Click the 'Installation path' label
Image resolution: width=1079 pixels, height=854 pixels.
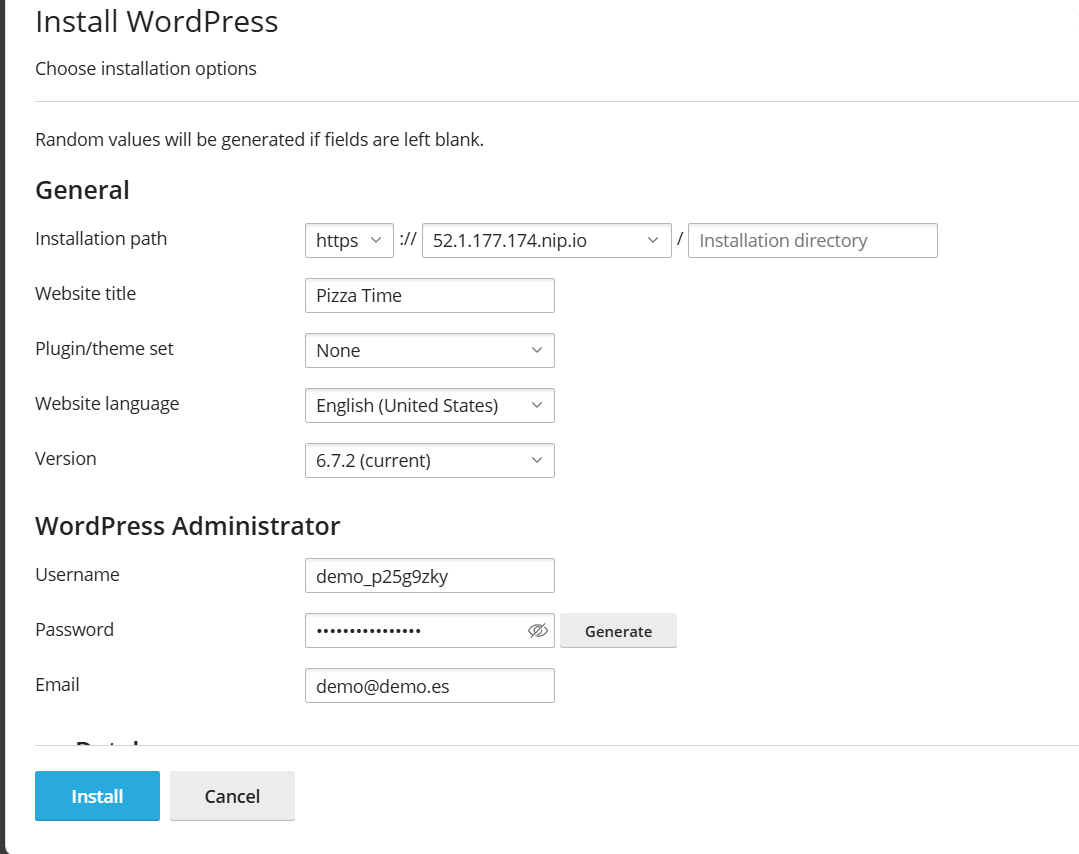tap(101, 239)
